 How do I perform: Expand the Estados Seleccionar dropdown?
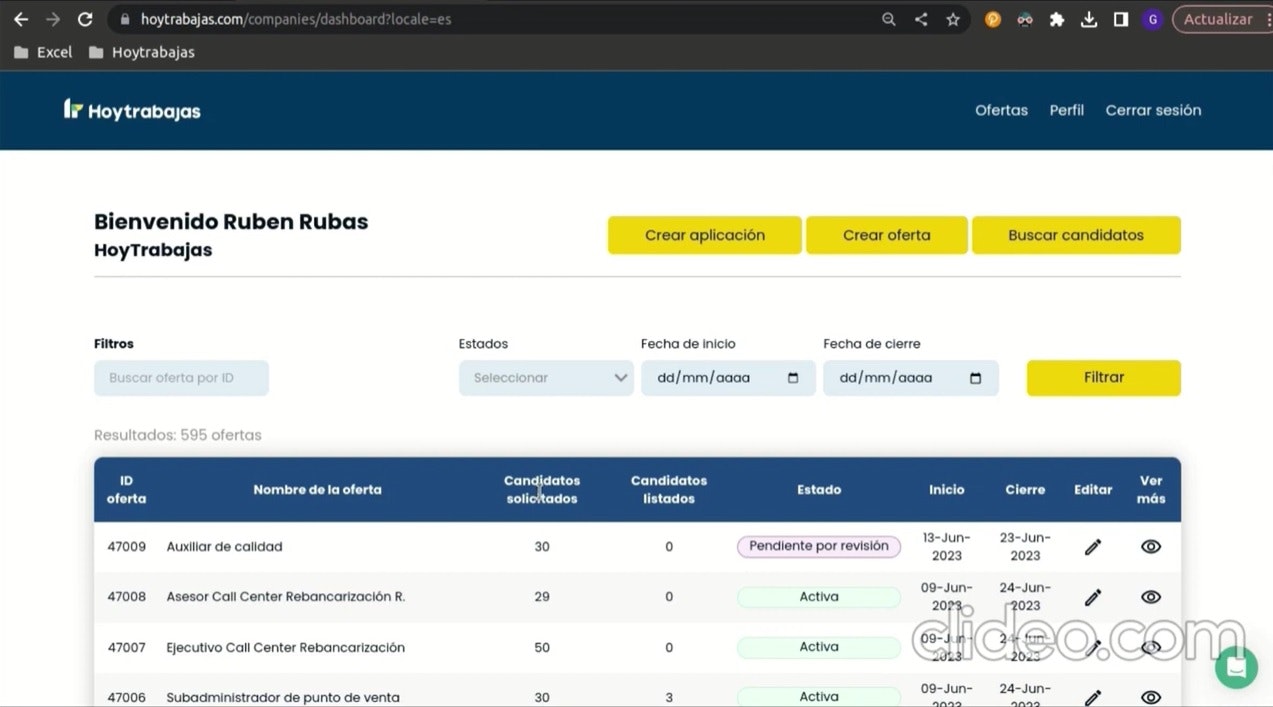tap(546, 378)
